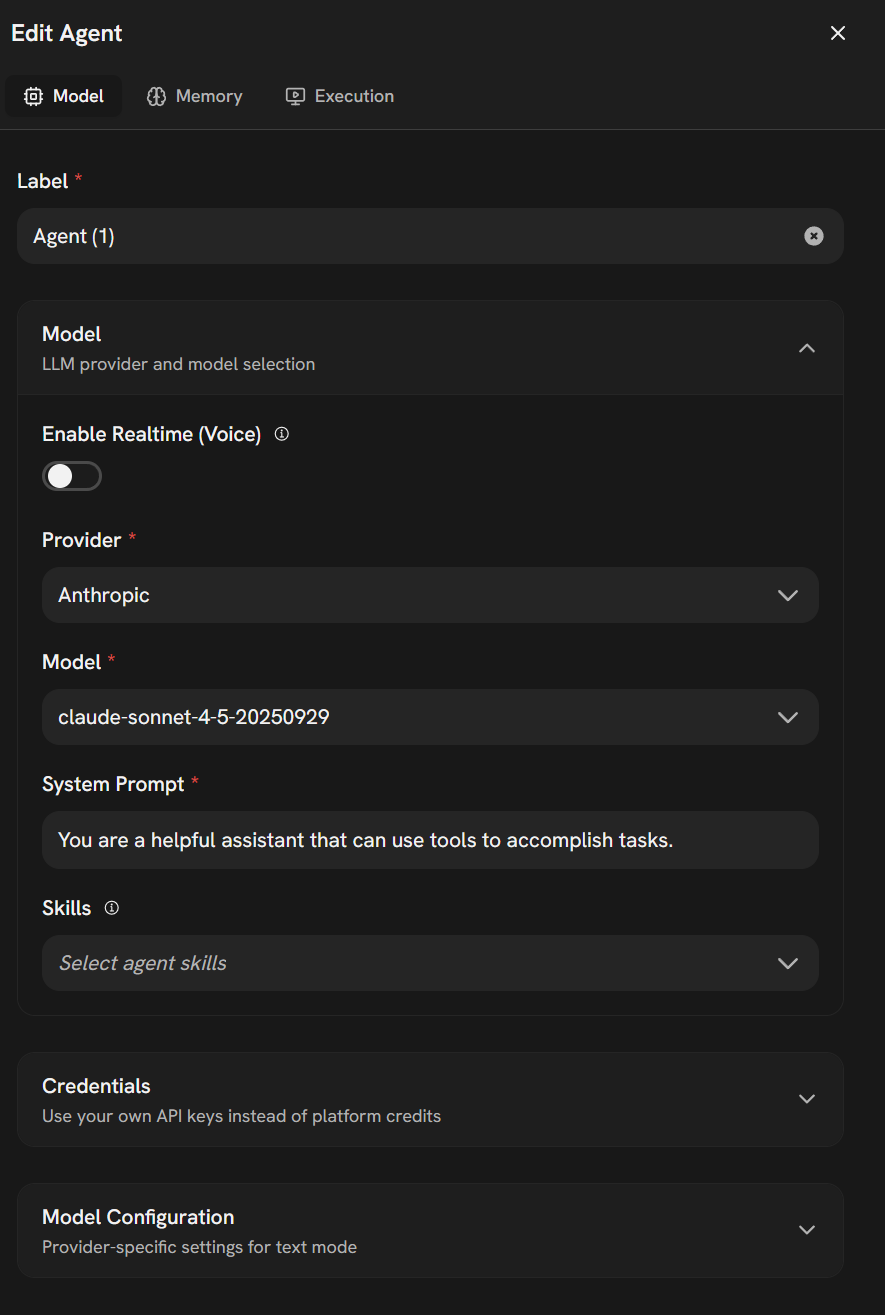Select the Model tab label
Screen dimensions: 885x1315
(78, 97)
